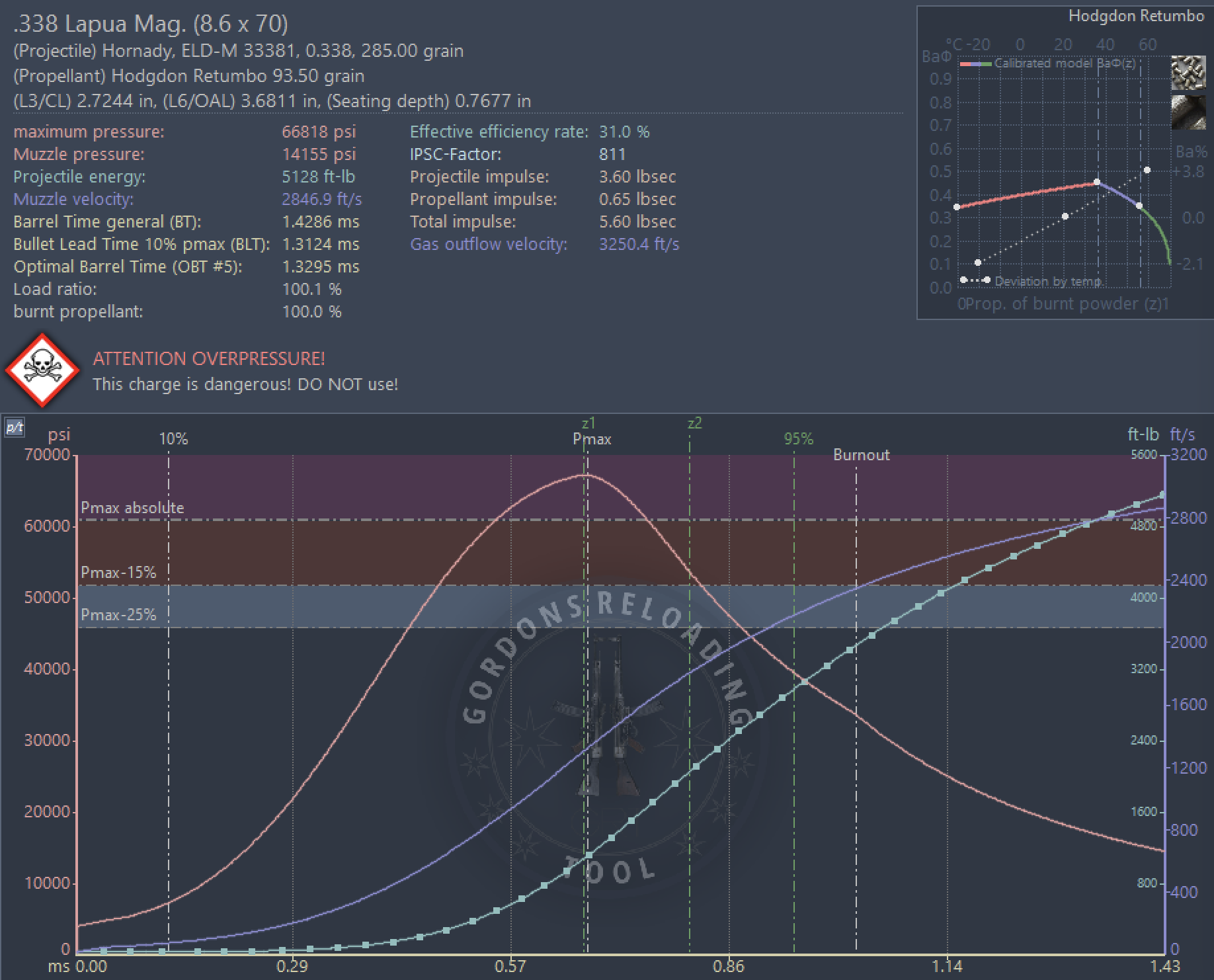This screenshot has height=980, width=1214.
Task: Click the Burnout marker label on the chart
Action: pyautogui.click(x=861, y=455)
